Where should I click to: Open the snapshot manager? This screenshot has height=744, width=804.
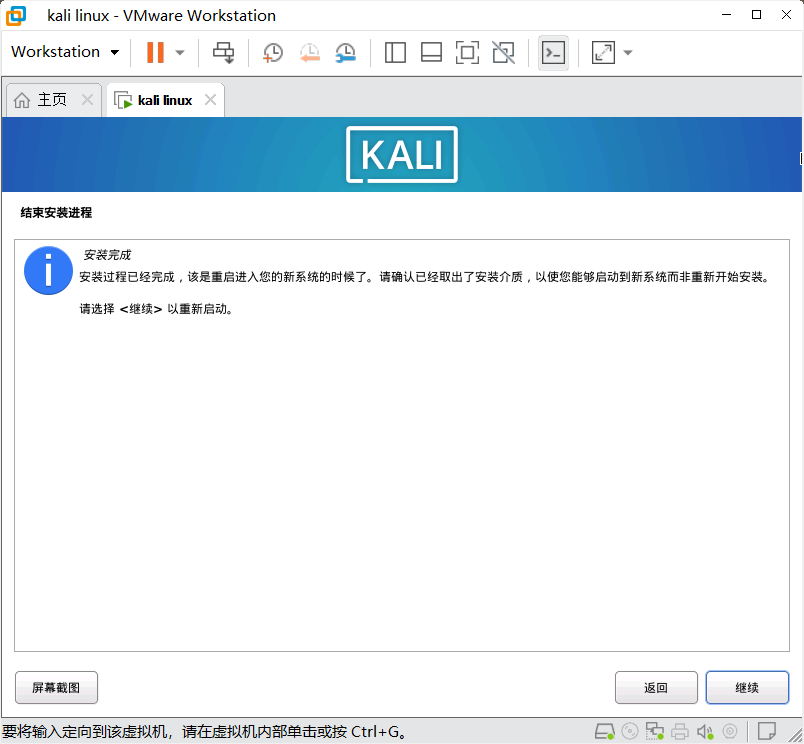(346, 52)
